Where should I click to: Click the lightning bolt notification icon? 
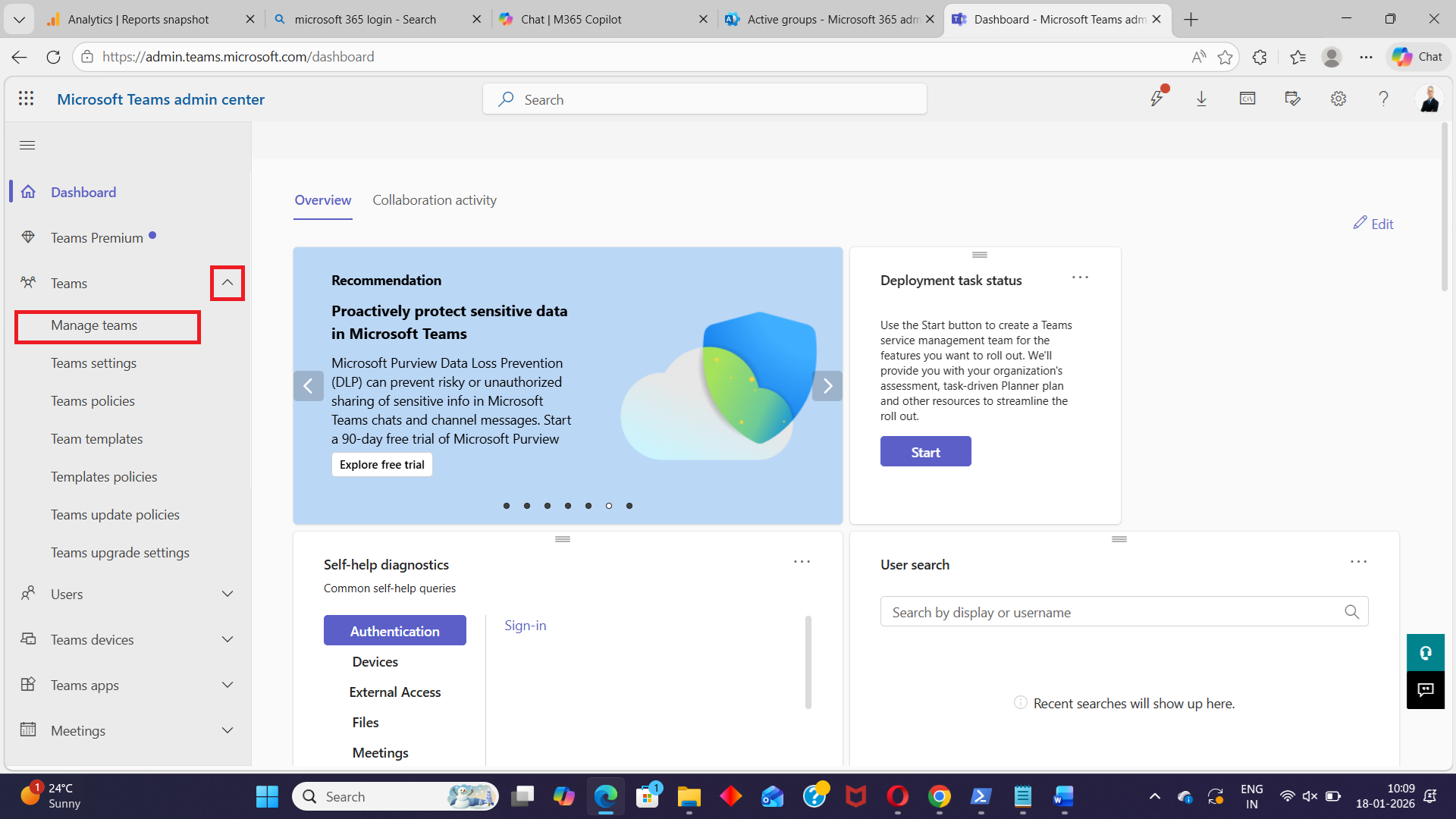pos(1156,99)
